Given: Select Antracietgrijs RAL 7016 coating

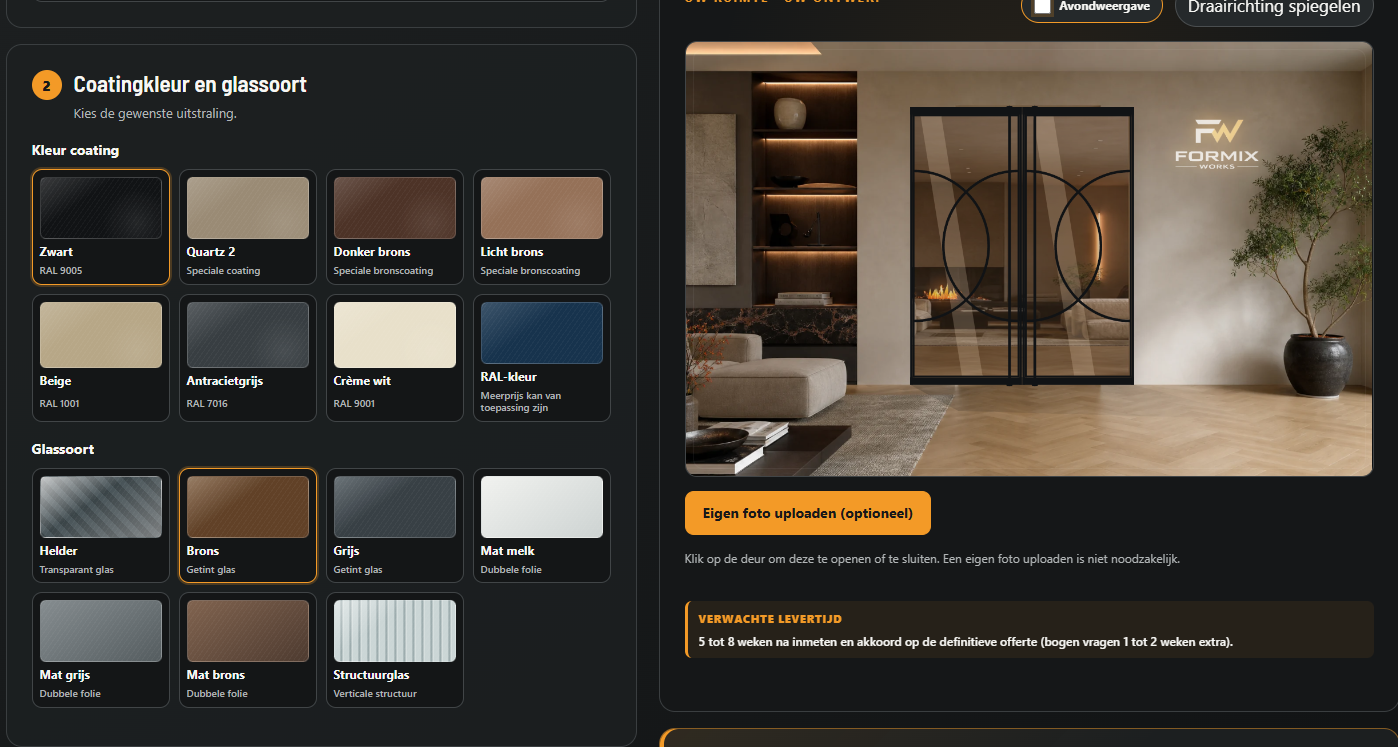Looking at the screenshot, I should (248, 358).
